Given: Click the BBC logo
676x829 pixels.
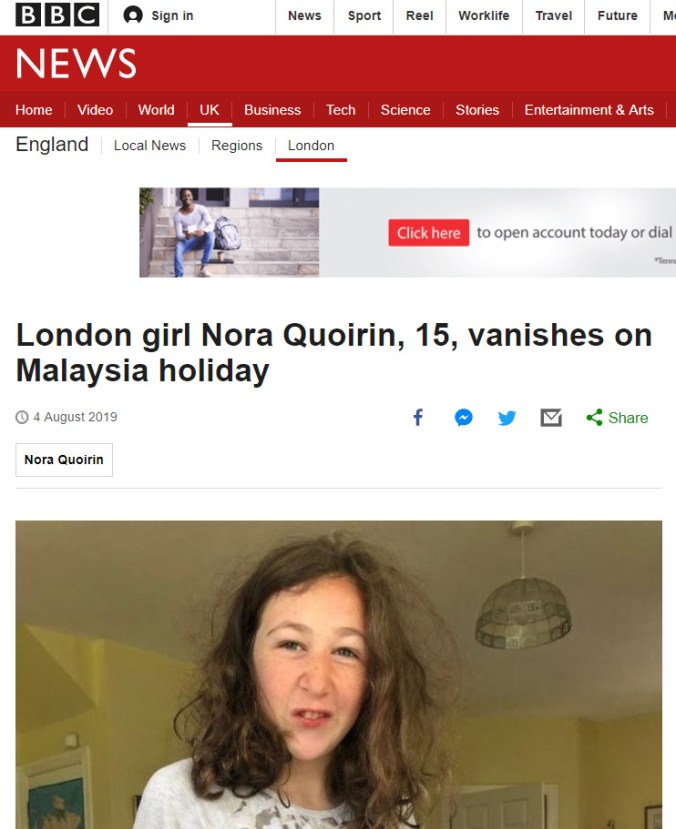Looking at the screenshot, I should 57,15.
